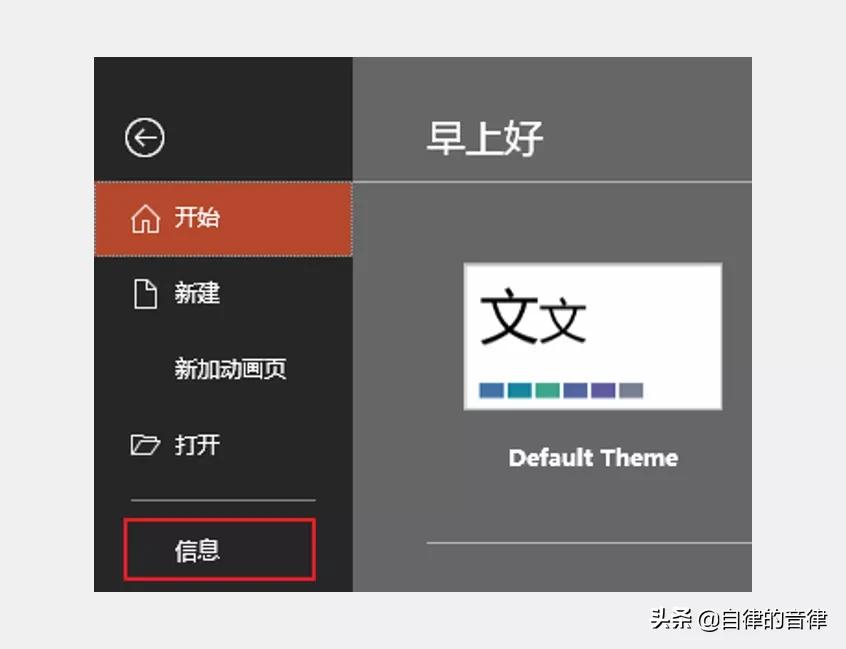Image resolution: width=846 pixels, height=649 pixels.
Task: Open the 打开 menu label
Action: pos(197,445)
